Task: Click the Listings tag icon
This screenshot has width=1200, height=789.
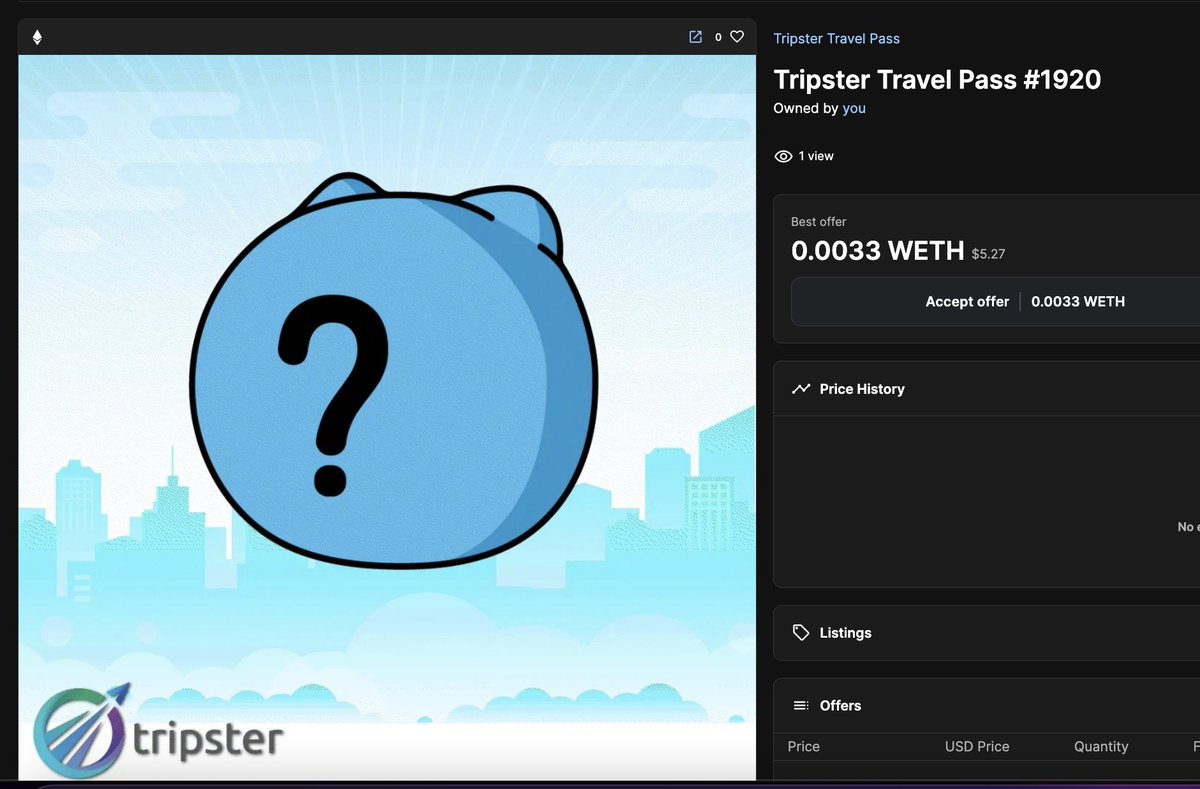Action: [801, 633]
